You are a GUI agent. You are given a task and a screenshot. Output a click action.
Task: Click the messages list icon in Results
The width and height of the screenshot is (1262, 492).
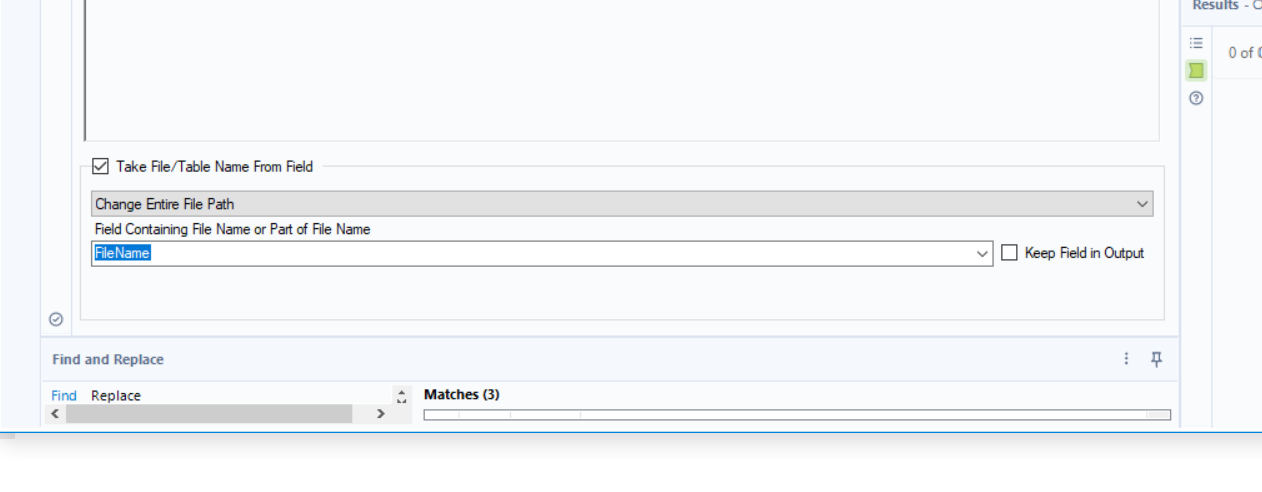[x=1196, y=43]
